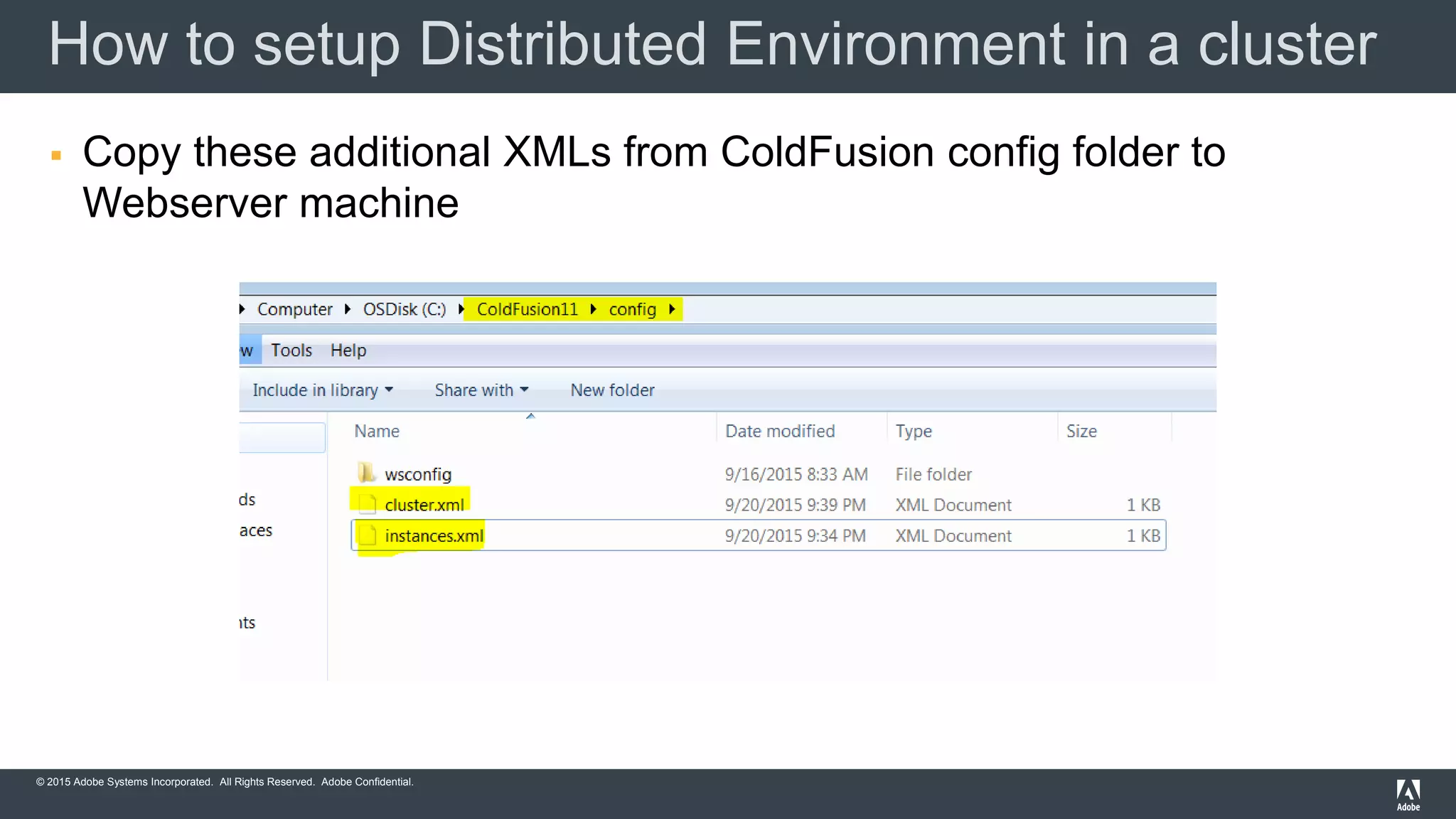Sort by the Name column header
Image resolution: width=1456 pixels, height=819 pixels.
(x=377, y=431)
